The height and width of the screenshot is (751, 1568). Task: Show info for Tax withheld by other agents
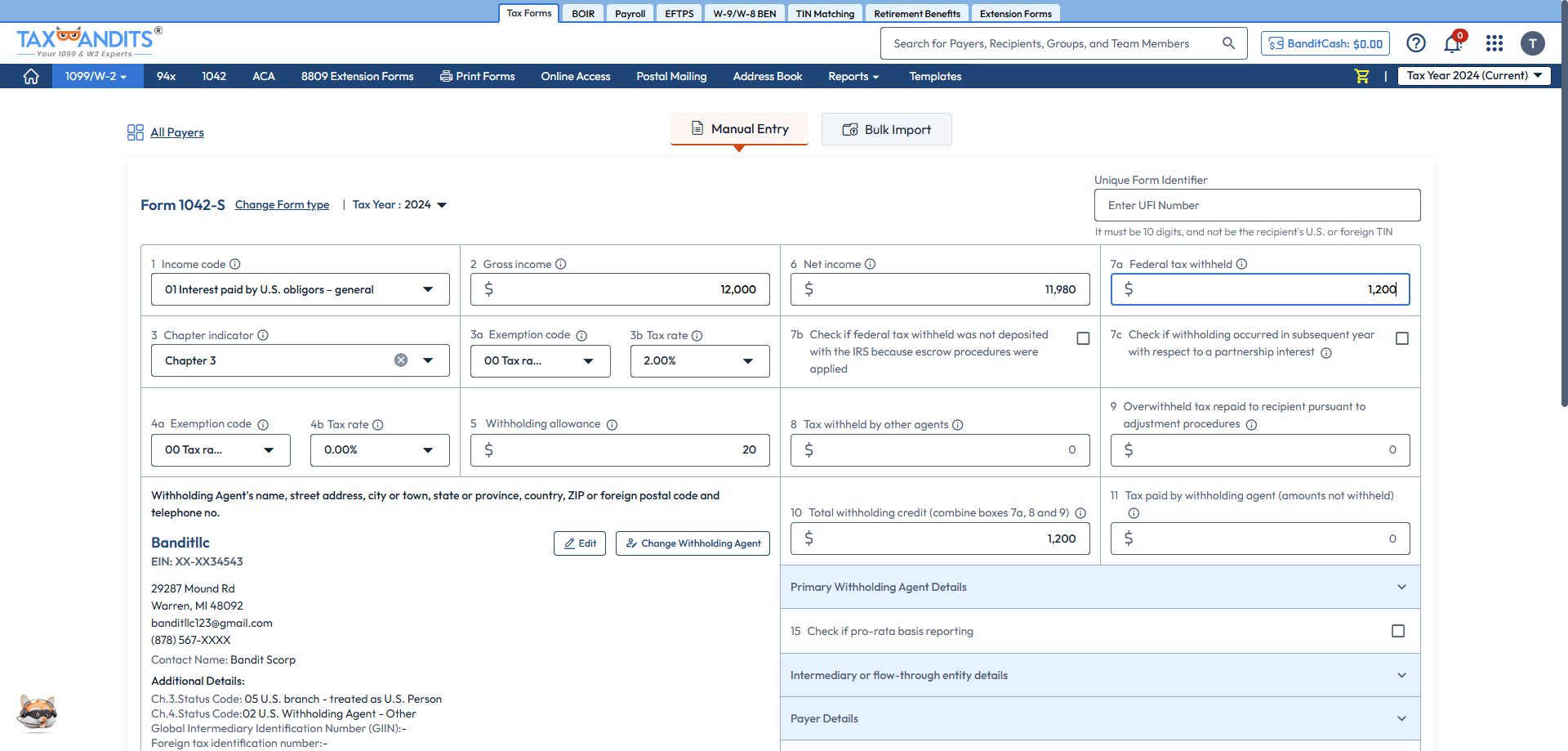point(958,425)
